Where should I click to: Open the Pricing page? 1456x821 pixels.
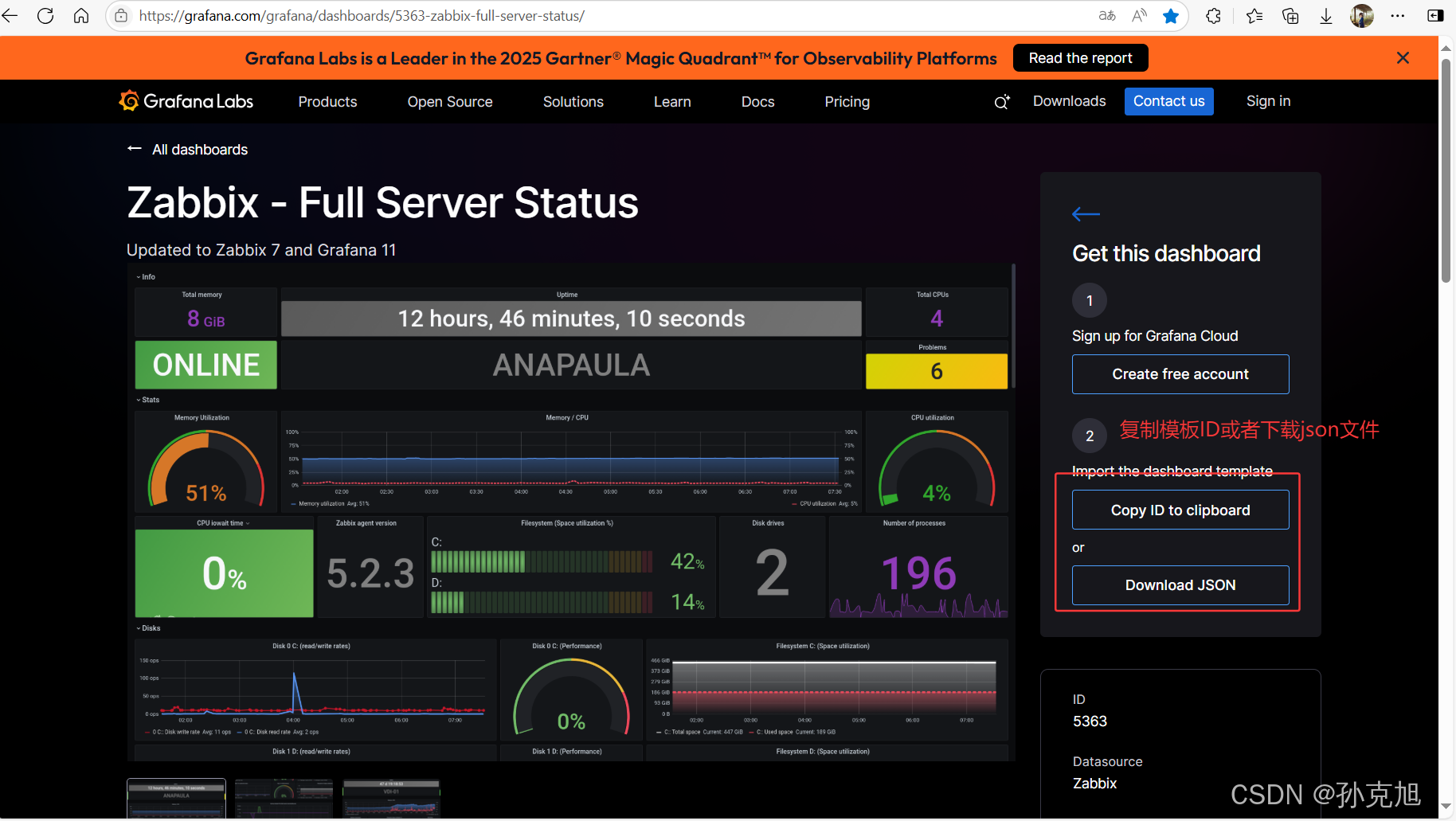(x=847, y=102)
